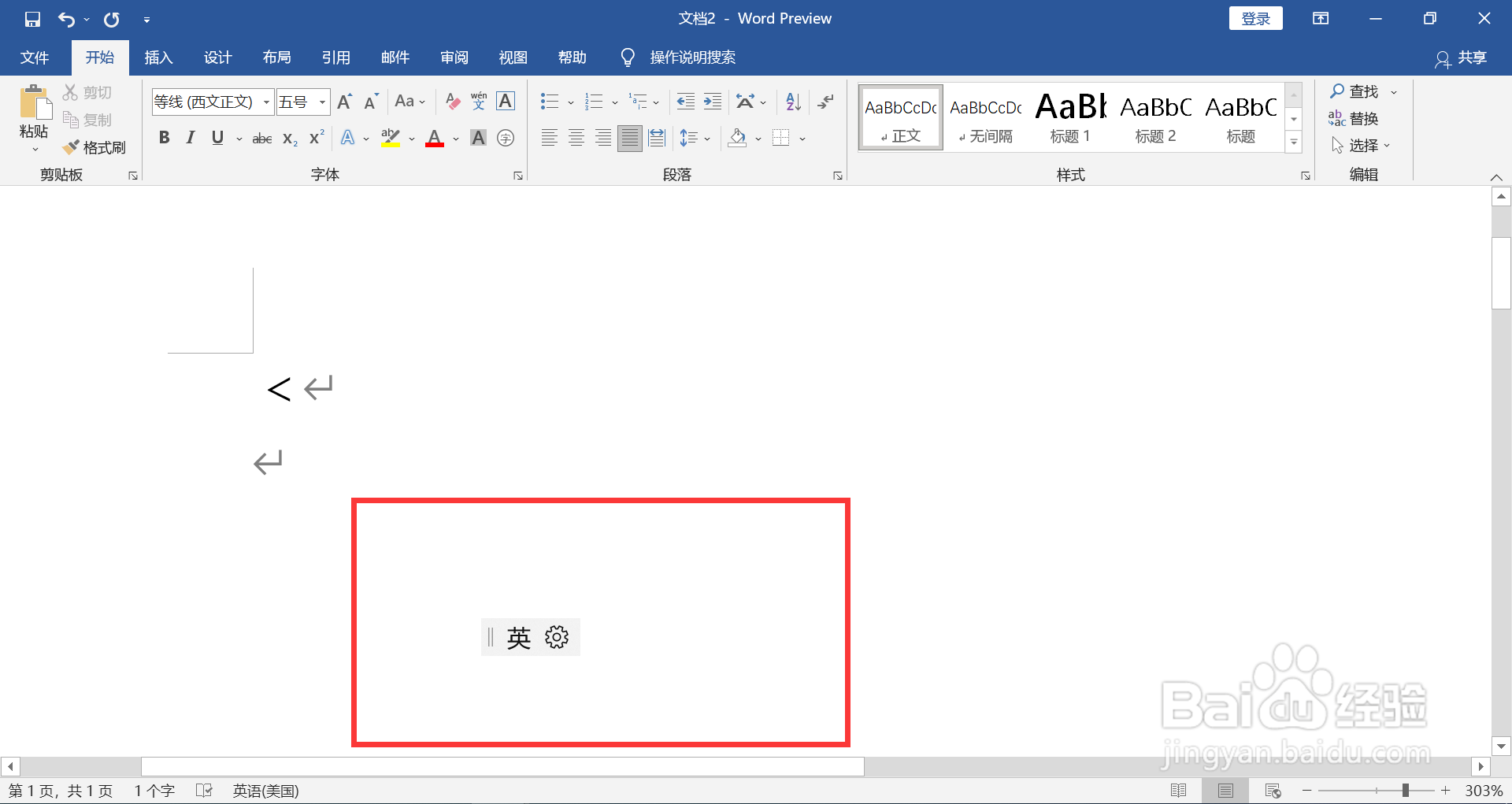The height and width of the screenshot is (804, 1512).
Task: Click the zoom slider handle
Action: (1405, 791)
